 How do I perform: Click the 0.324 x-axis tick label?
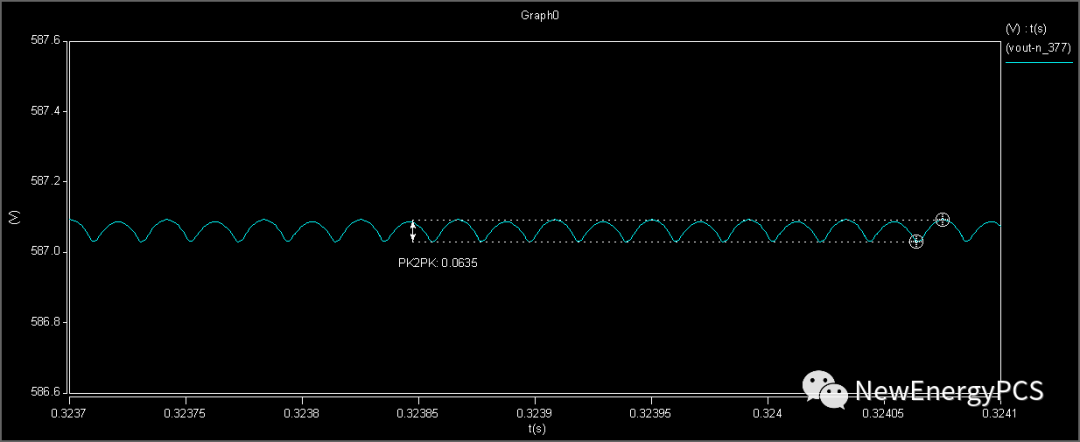coord(767,411)
